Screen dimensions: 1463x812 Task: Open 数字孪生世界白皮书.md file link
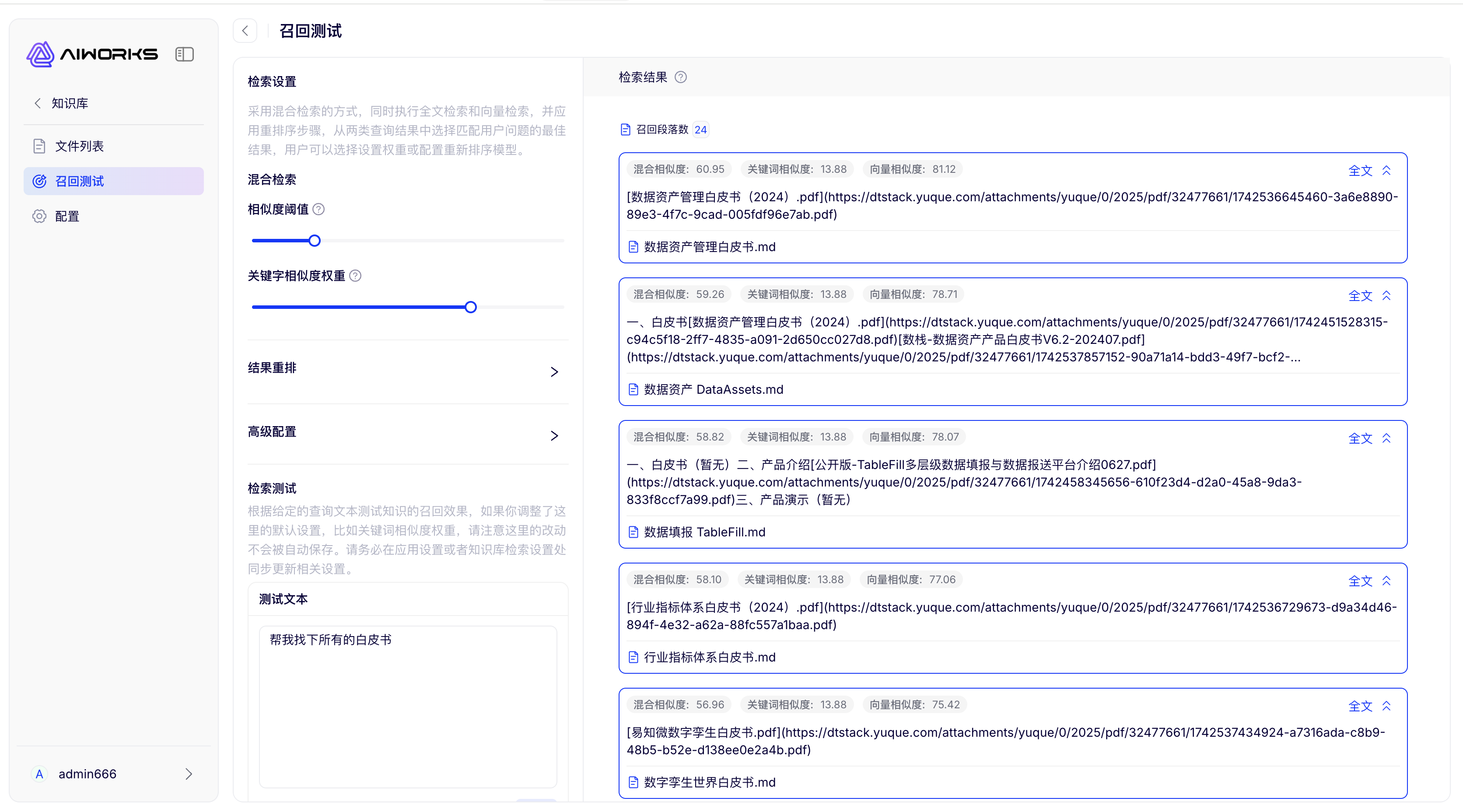pyautogui.click(x=709, y=783)
